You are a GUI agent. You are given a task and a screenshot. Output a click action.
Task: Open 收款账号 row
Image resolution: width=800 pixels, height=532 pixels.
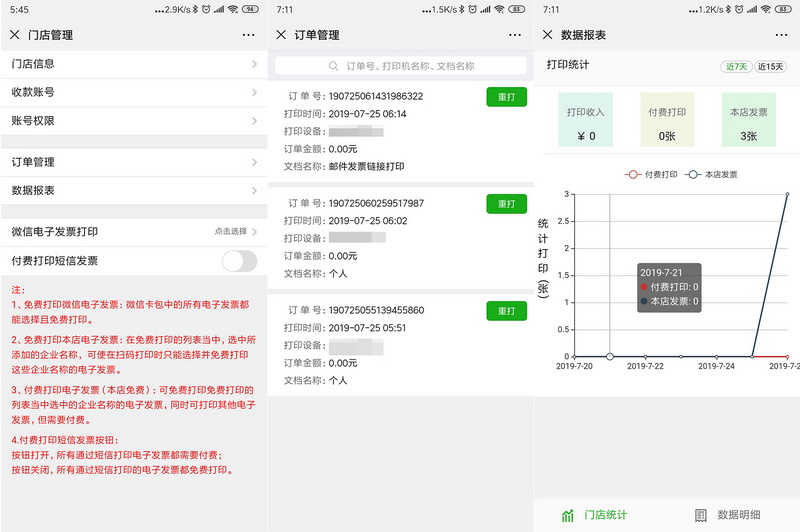(134, 92)
